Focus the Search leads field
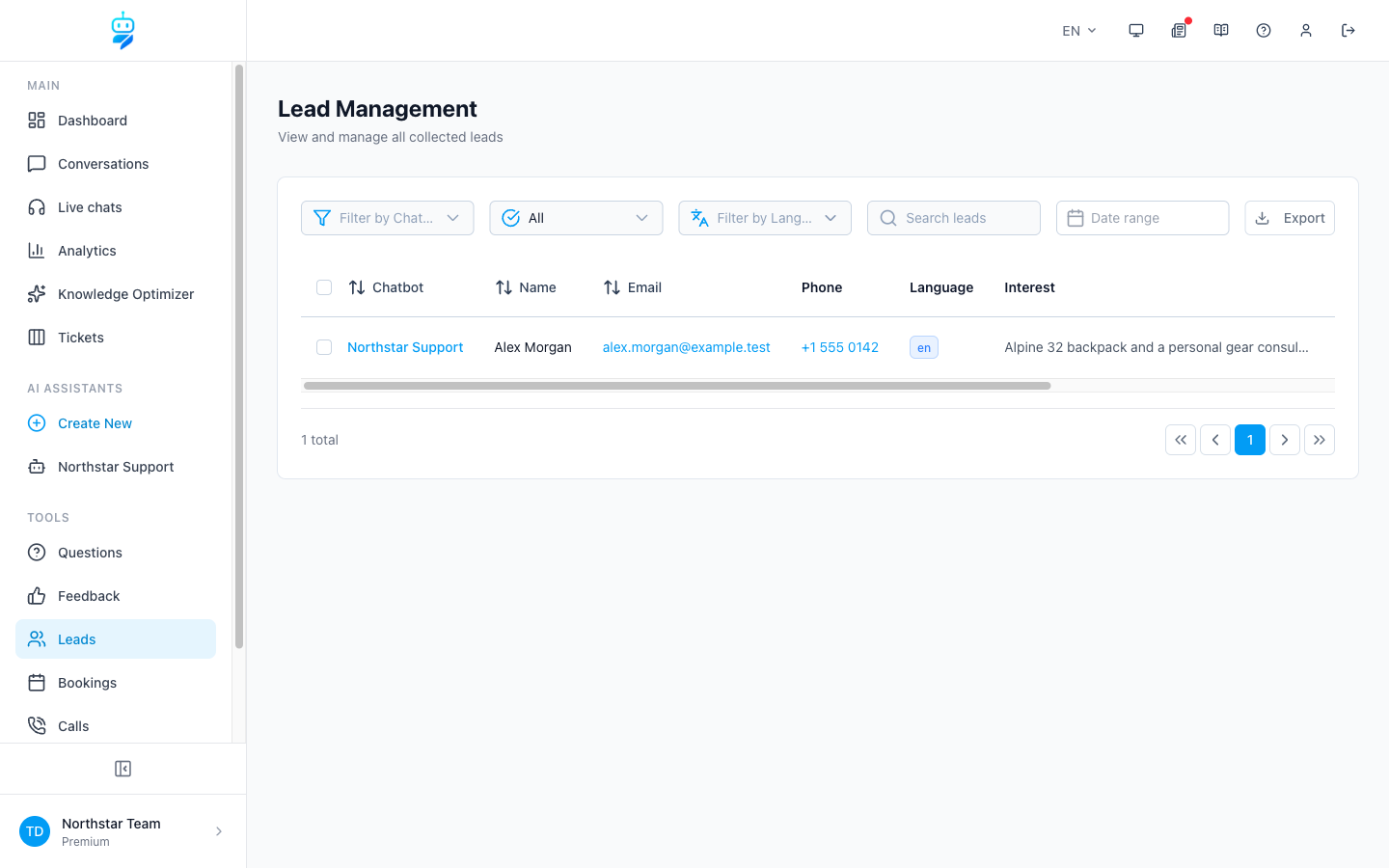Viewport: 1389px width, 868px height. pyautogui.click(x=954, y=218)
